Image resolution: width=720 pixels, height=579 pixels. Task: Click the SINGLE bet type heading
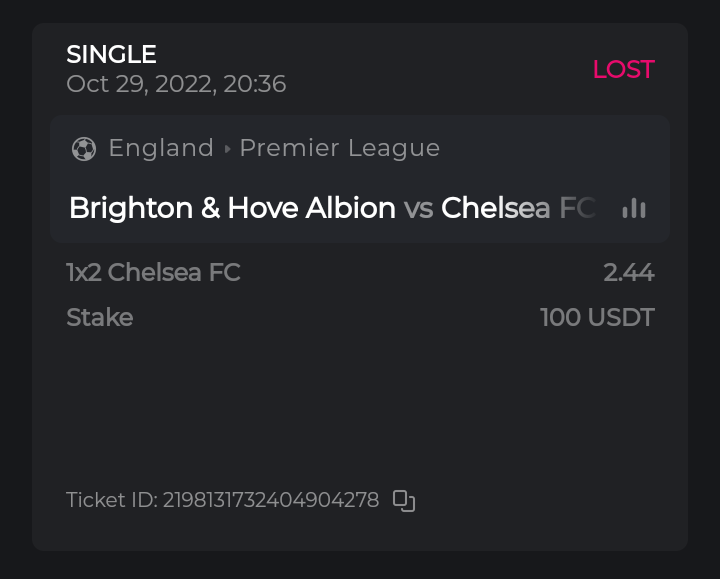click(111, 54)
